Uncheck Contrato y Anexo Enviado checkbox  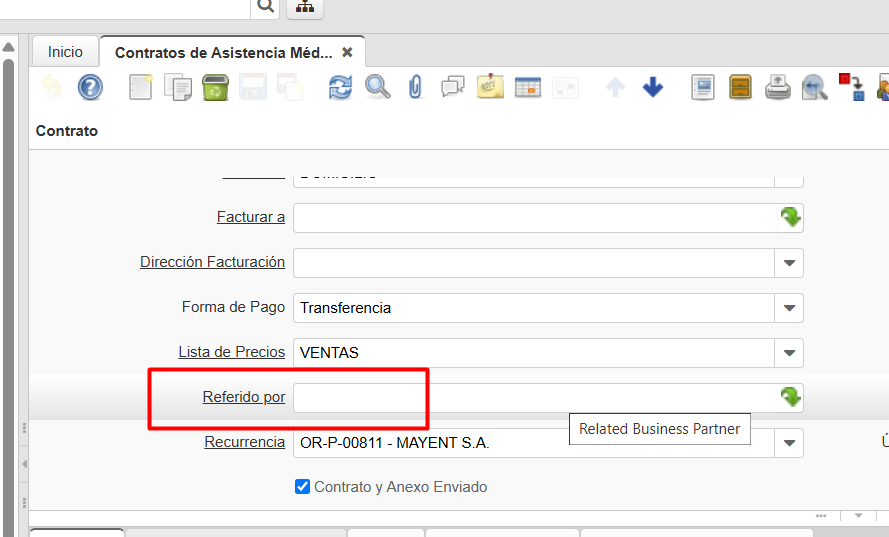(x=303, y=487)
